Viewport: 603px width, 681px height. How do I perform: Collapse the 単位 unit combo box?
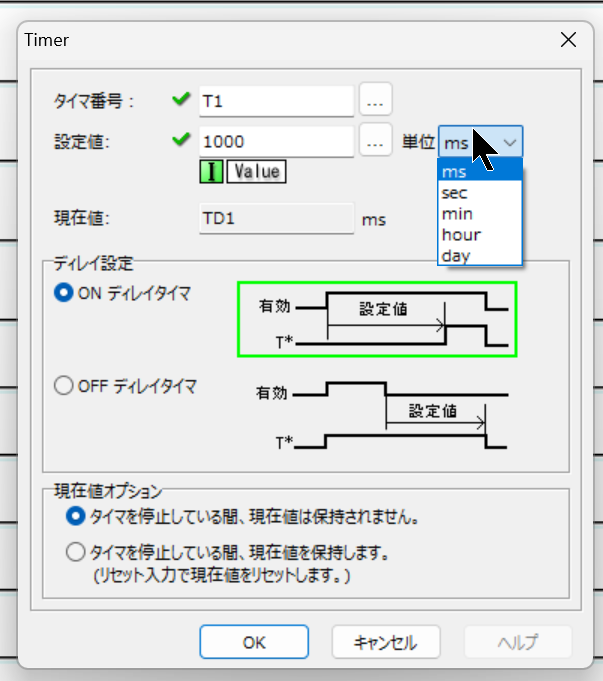coord(480,142)
